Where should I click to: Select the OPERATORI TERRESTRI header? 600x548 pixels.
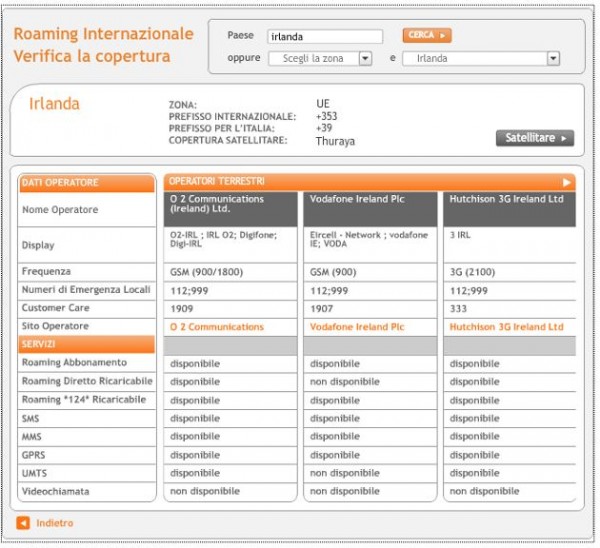(370, 181)
